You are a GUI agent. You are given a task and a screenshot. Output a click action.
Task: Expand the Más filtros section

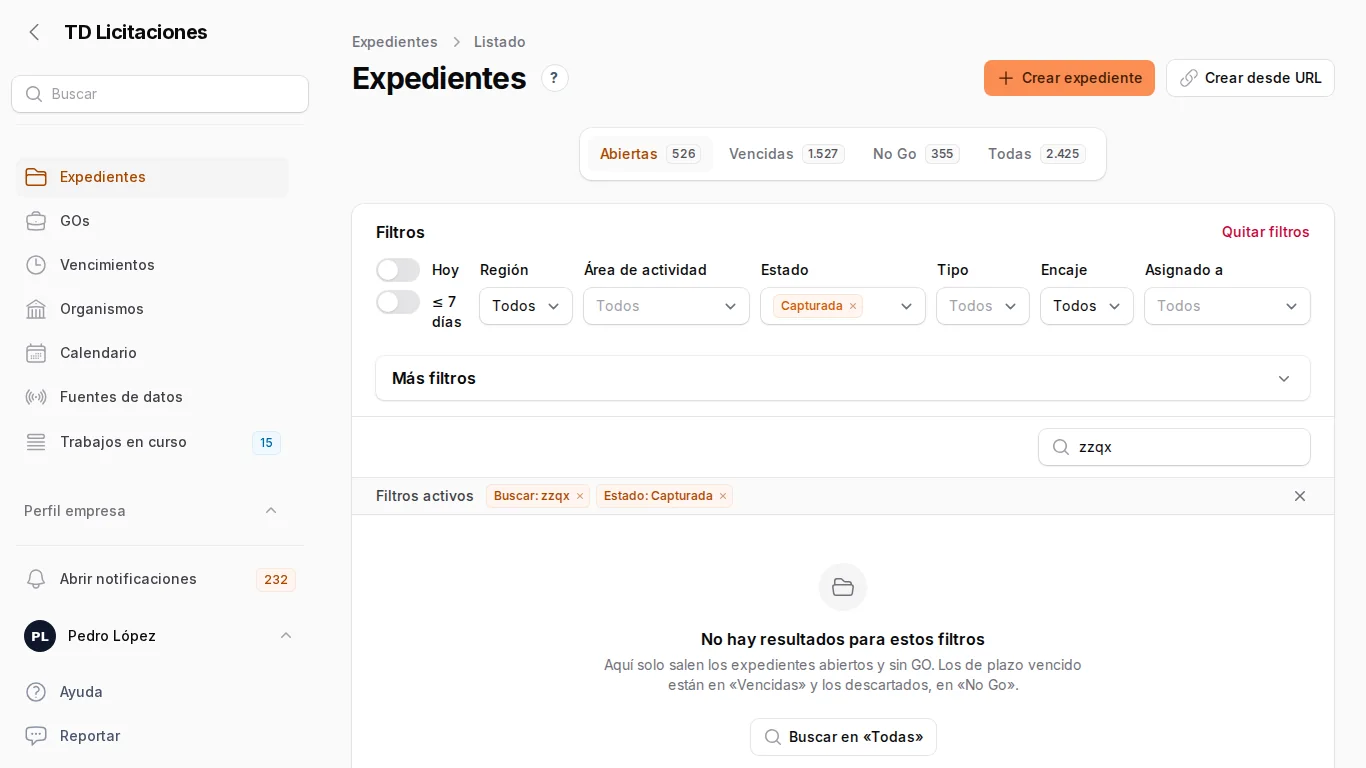point(843,378)
